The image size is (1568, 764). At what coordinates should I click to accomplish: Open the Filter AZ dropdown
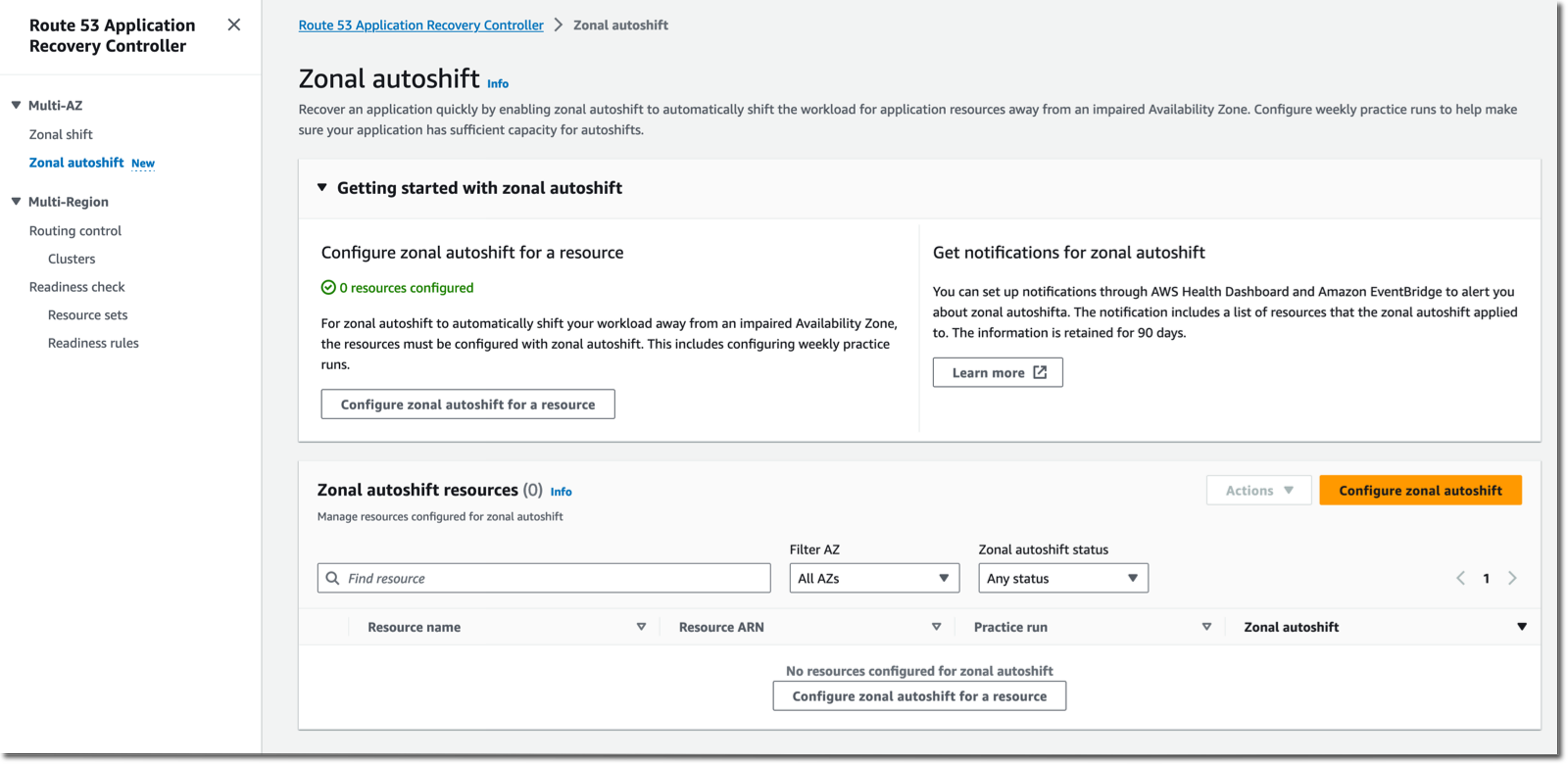[x=873, y=578]
